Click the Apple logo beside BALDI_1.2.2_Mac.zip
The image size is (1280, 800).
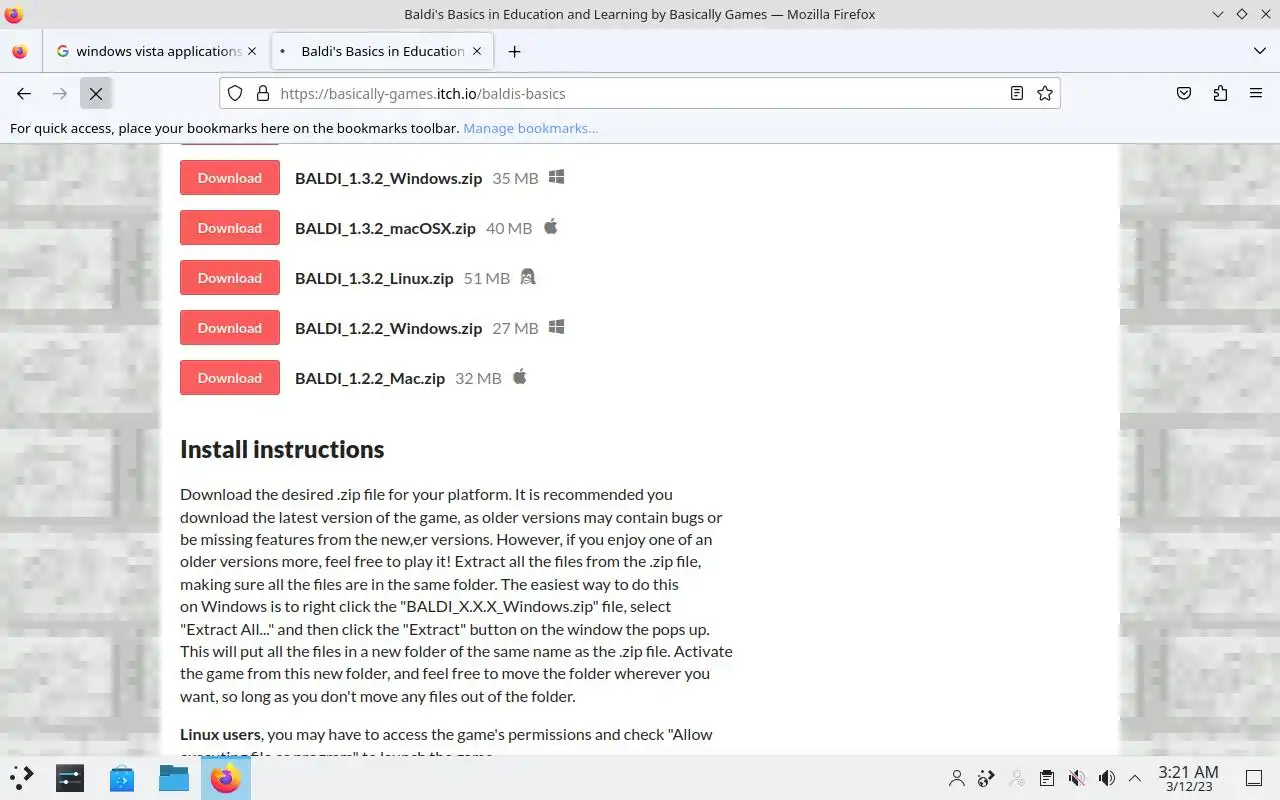(519, 377)
